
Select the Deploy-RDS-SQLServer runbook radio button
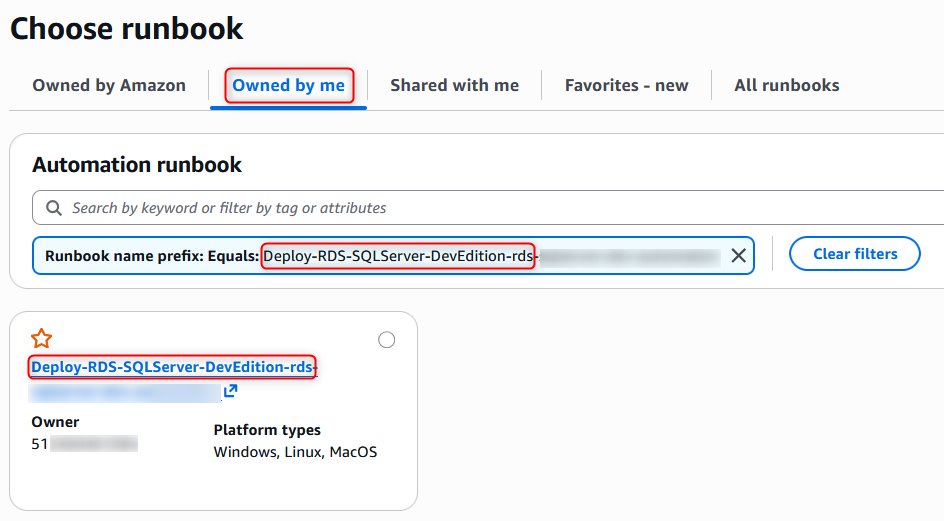point(387,340)
